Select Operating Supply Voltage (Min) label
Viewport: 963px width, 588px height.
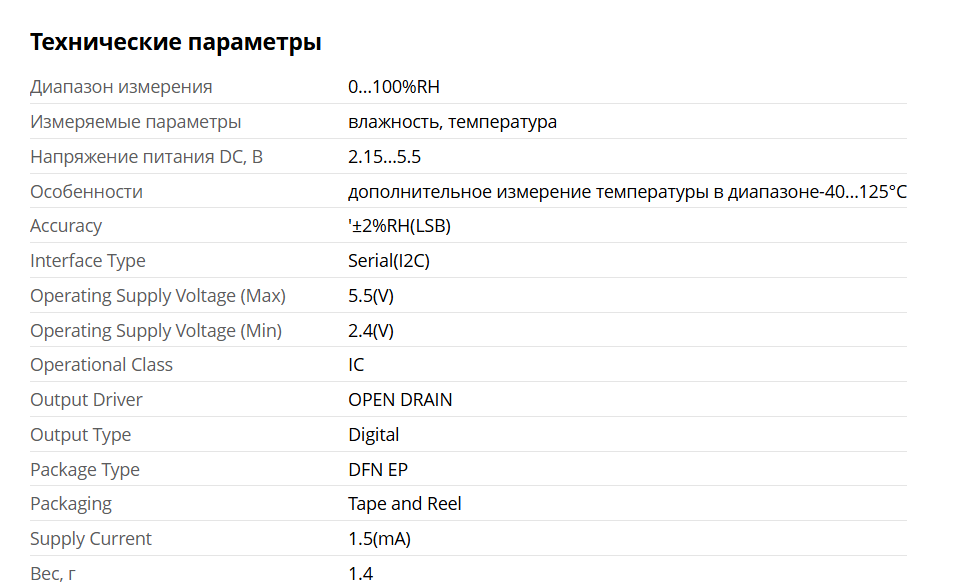(156, 331)
